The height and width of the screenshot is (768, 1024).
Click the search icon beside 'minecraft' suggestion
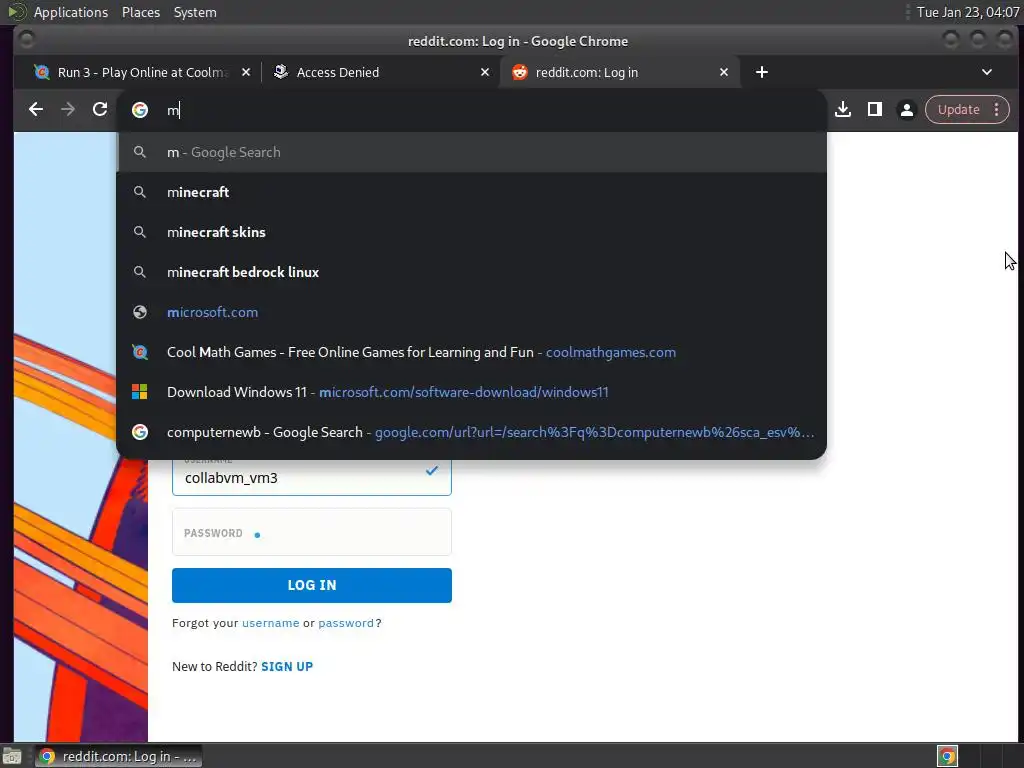140,192
